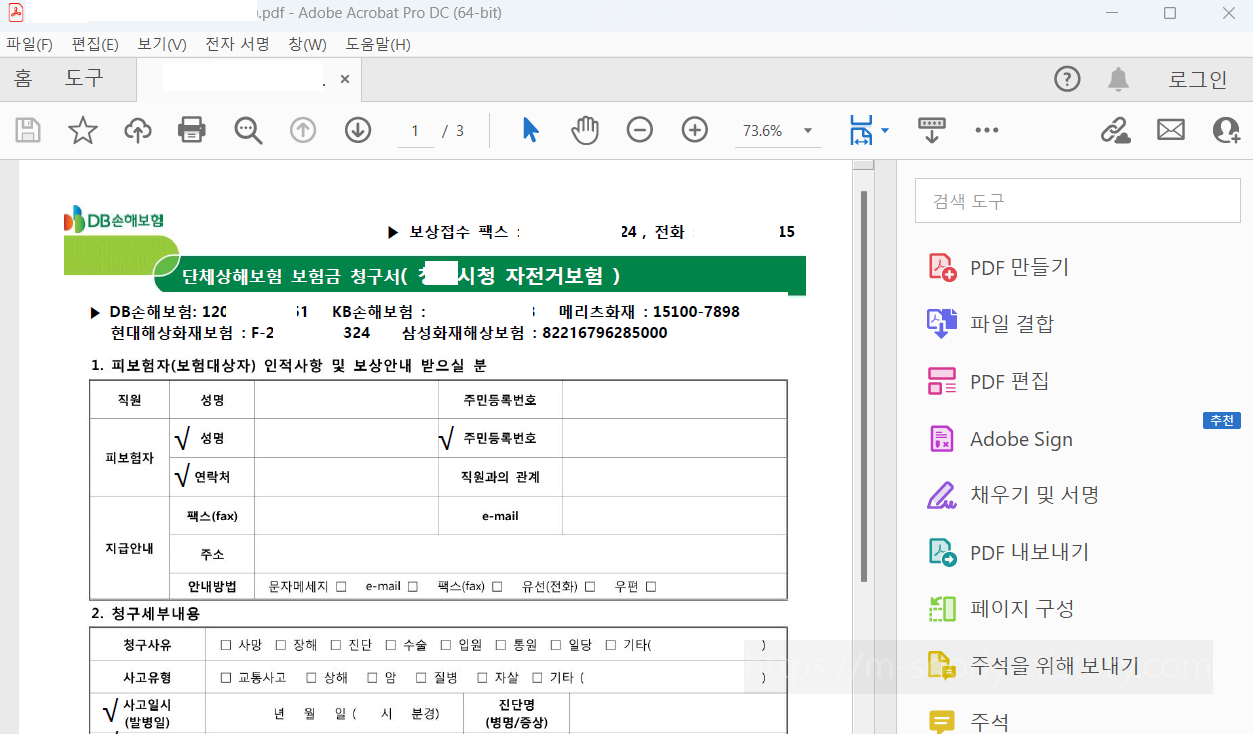Open 편집(E) menu
This screenshot has height=734, width=1253.
coord(95,44)
